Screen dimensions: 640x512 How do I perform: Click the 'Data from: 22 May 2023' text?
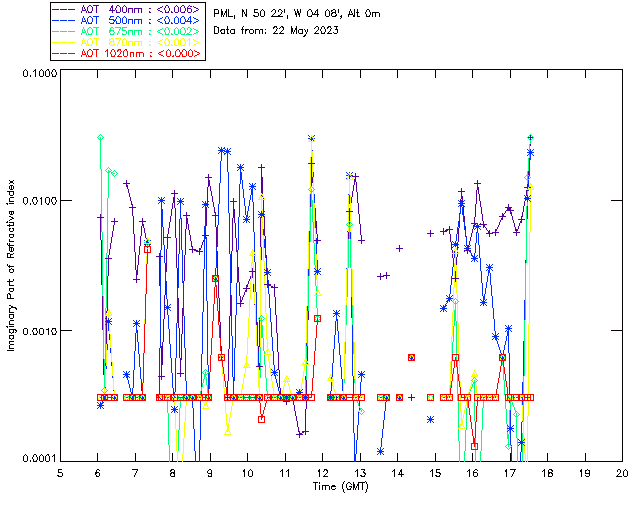[276, 31]
